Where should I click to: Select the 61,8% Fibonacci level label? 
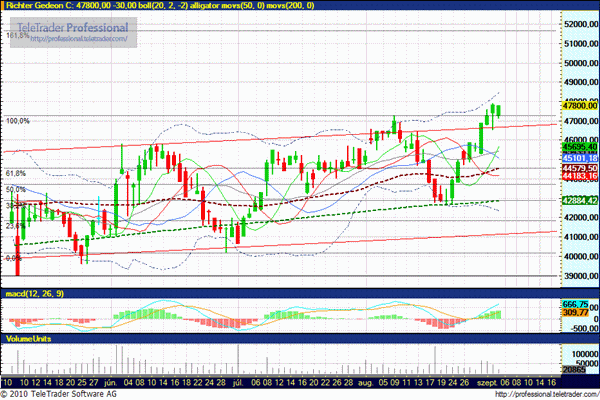point(16,173)
